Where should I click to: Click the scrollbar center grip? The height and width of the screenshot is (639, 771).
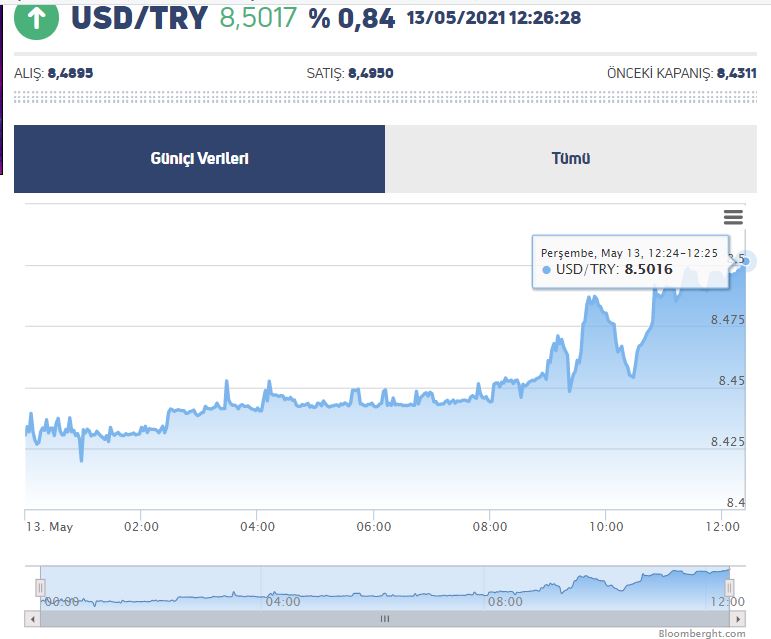pyautogui.click(x=384, y=619)
